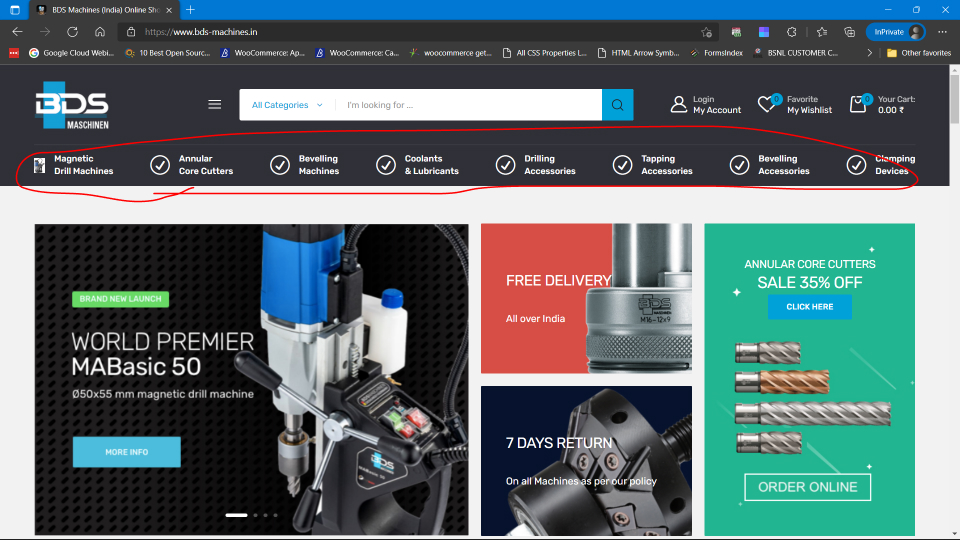961x541 pixels.
Task: Select the second slider dot
Action: click(256, 515)
